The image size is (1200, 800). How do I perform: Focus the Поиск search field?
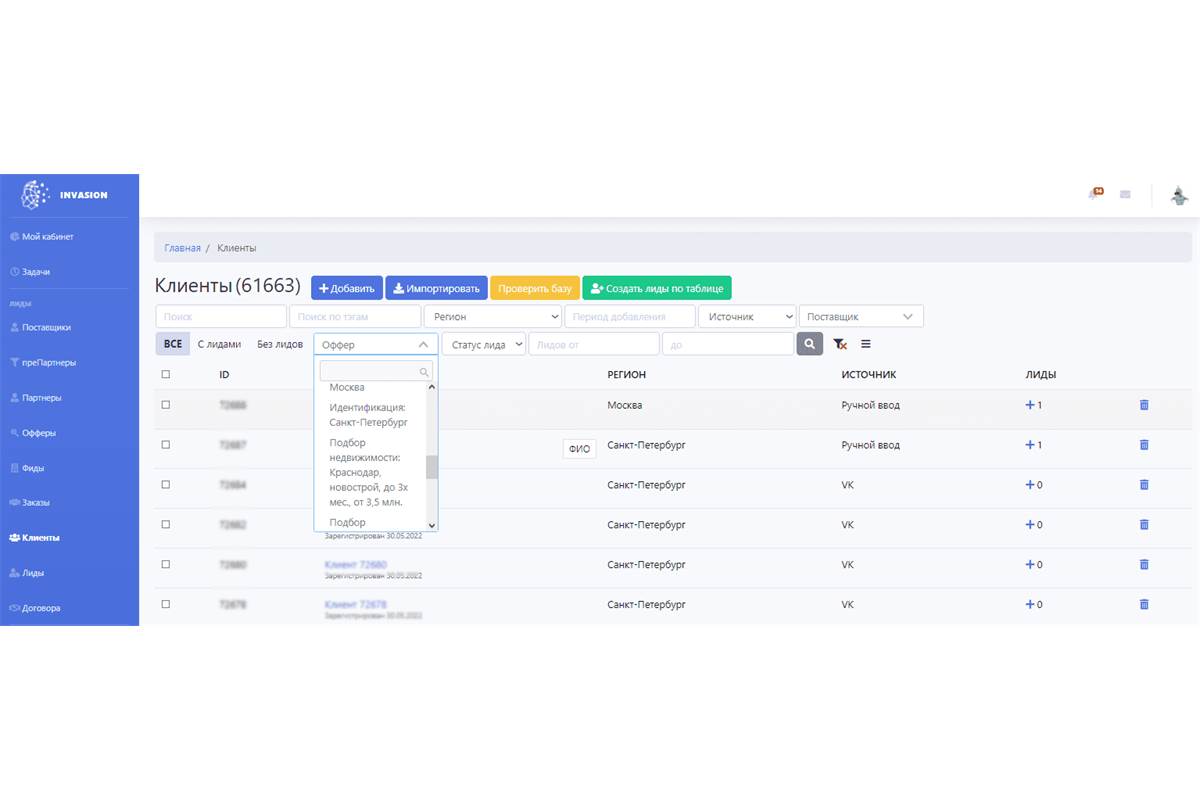pos(220,316)
